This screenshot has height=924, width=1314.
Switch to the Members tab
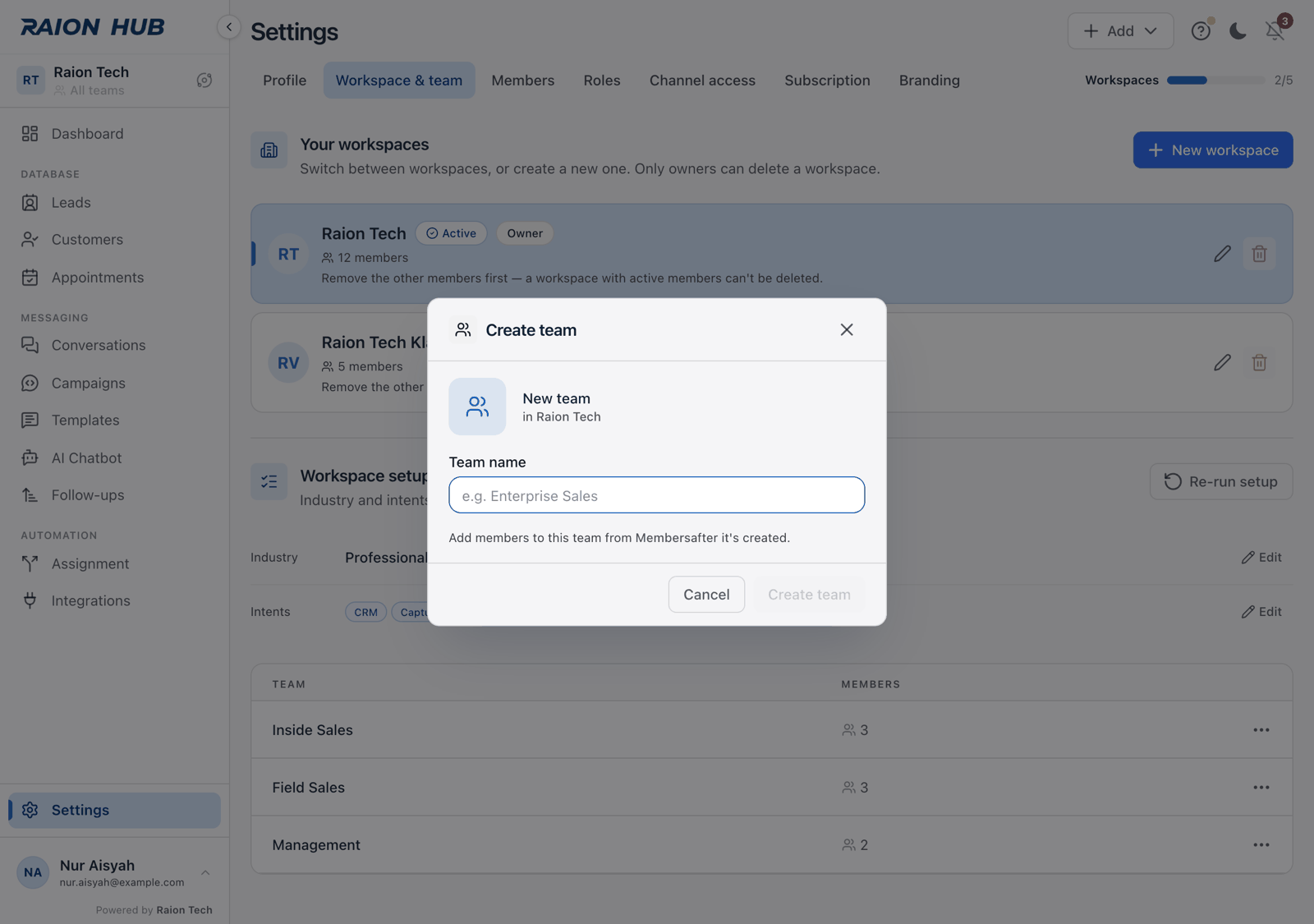(523, 80)
